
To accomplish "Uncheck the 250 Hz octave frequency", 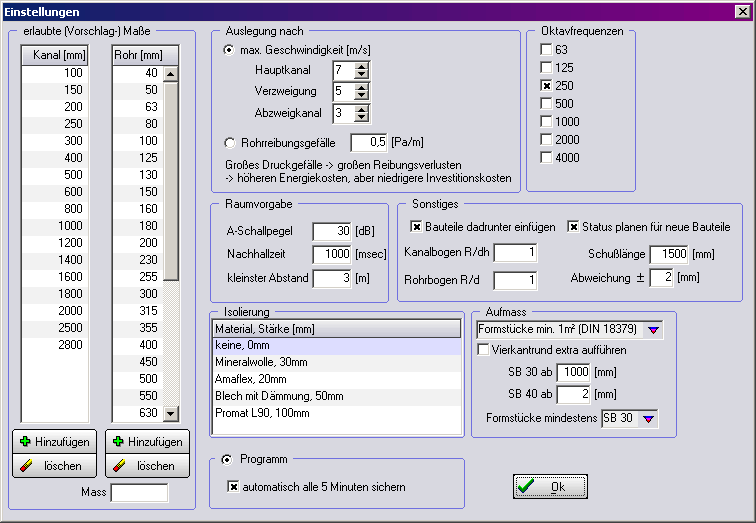I will 546,85.
